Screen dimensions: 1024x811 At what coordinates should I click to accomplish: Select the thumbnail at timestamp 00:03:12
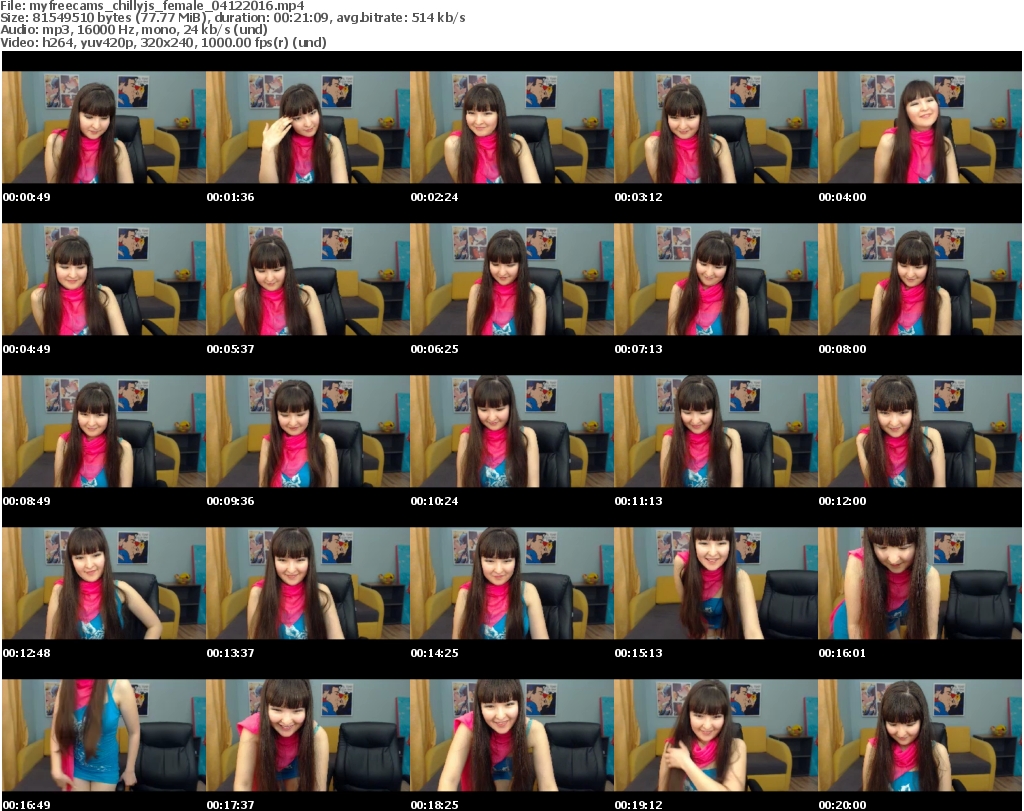click(x=715, y=127)
